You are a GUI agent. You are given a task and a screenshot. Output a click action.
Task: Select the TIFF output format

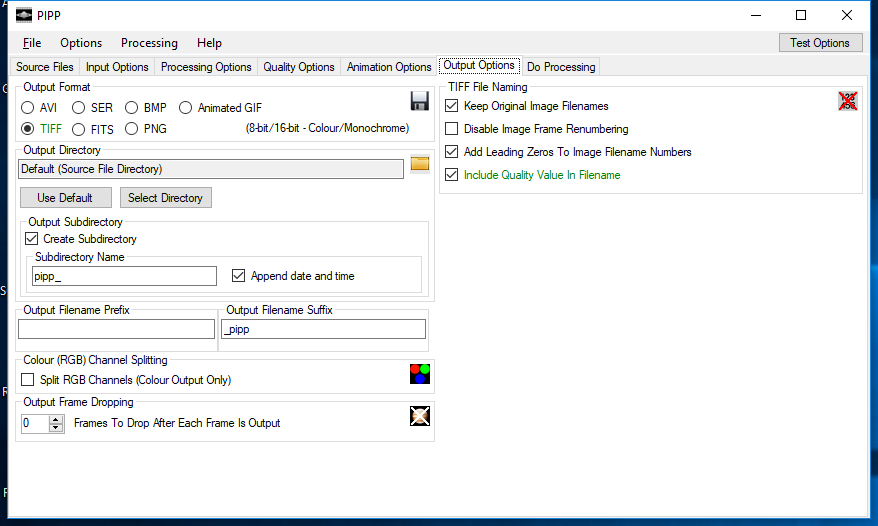(x=27, y=129)
